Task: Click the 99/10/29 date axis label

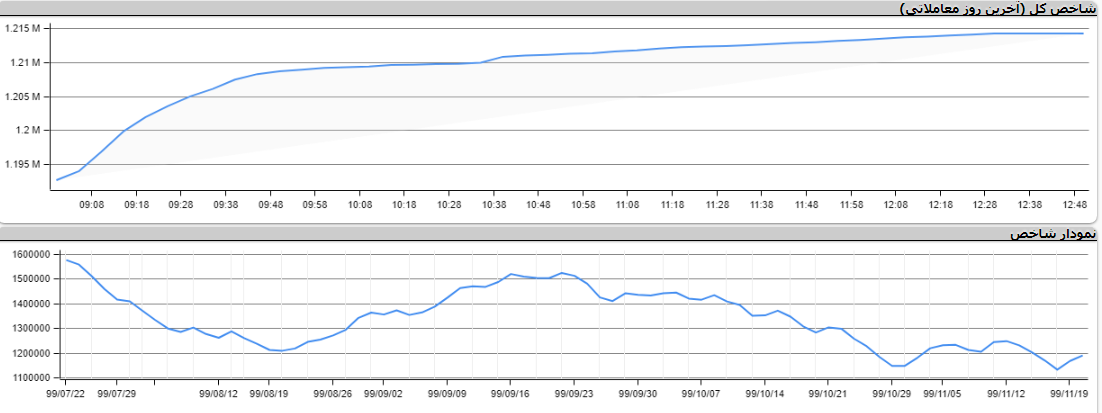Action: [x=892, y=394]
